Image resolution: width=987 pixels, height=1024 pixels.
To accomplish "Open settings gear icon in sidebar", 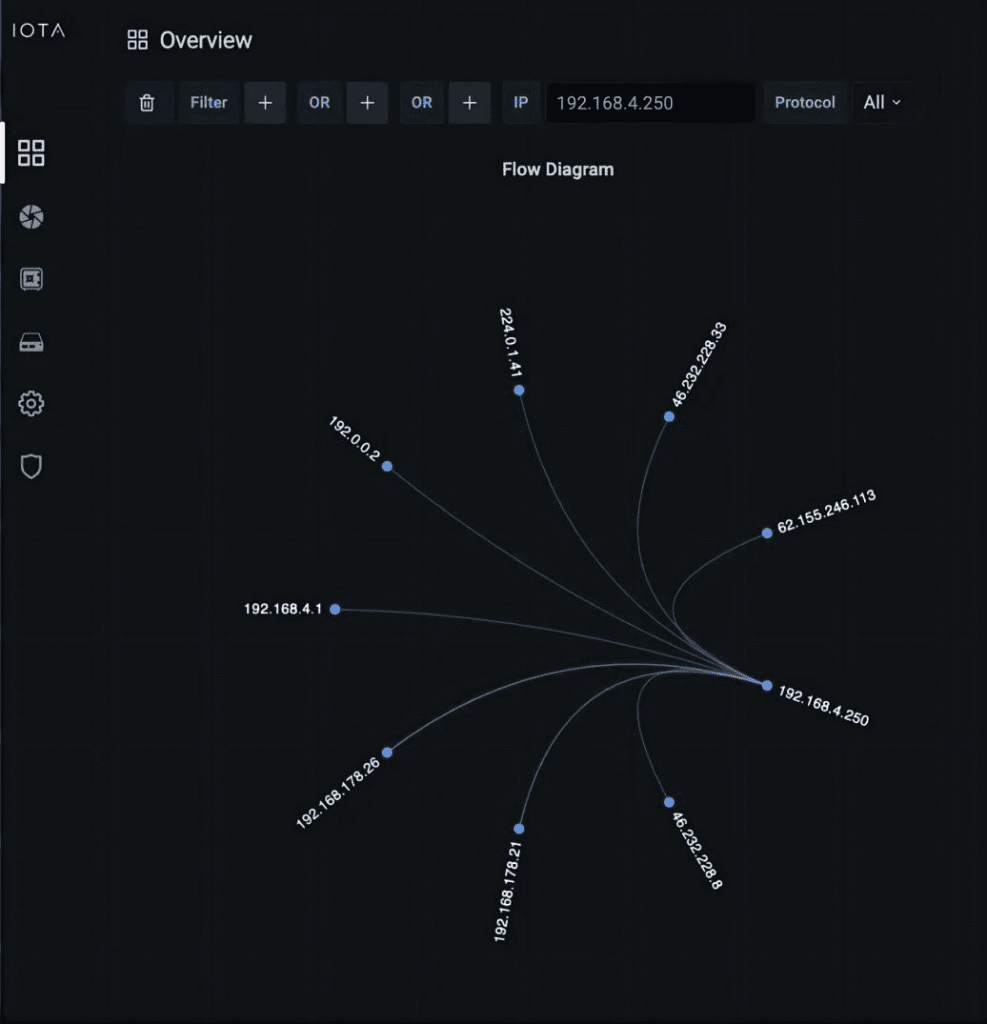I will pyautogui.click(x=31, y=404).
